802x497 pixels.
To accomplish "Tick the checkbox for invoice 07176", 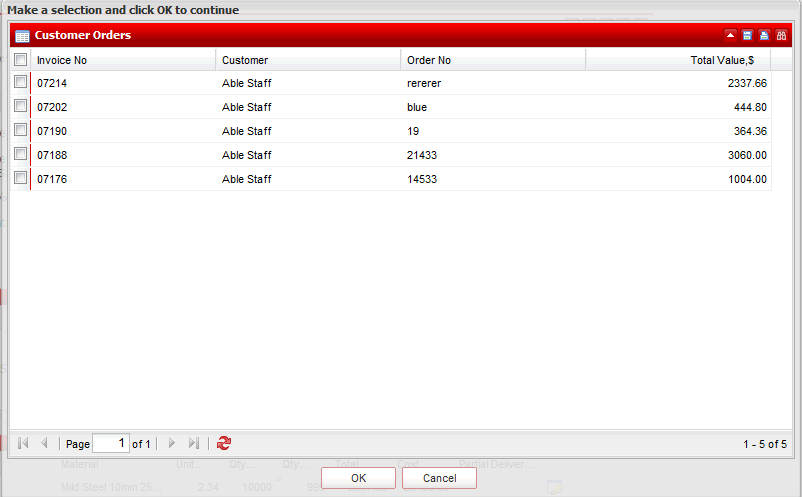I will [21, 179].
